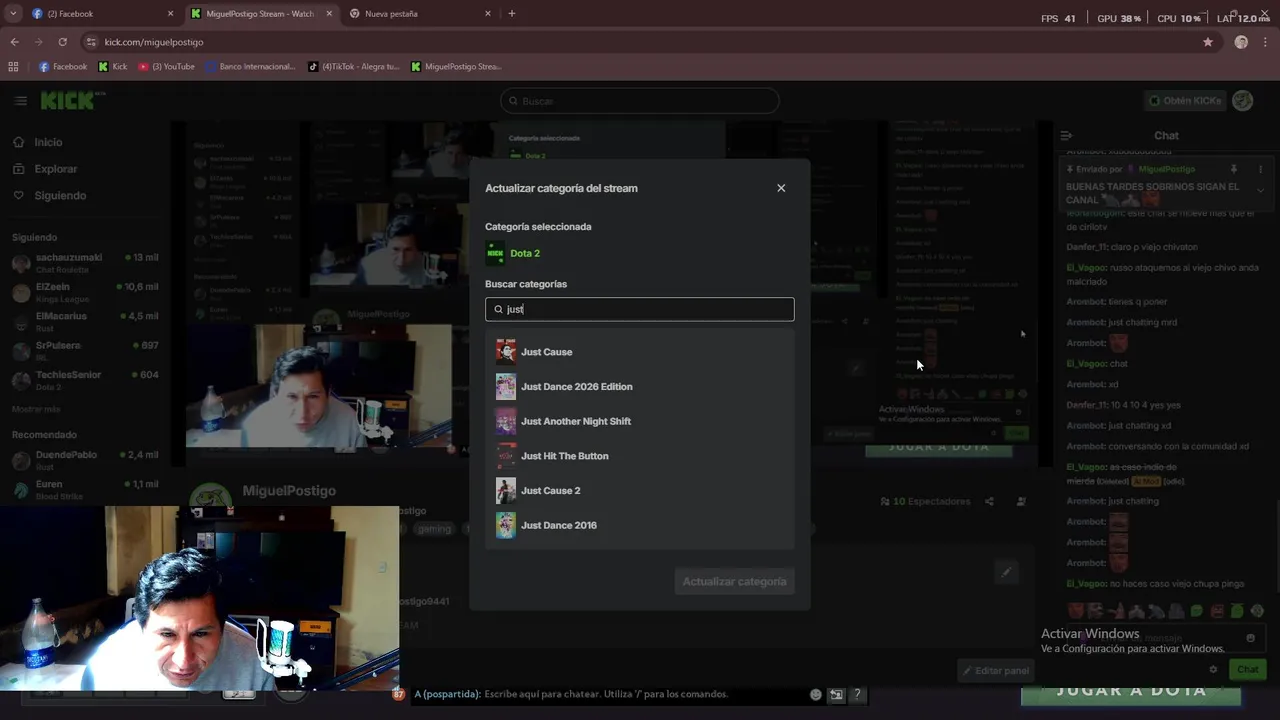Viewport: 1280px width, 720px height.
Task: Collapse the chat panel with the arrow icon
Action: point(1066,135)
